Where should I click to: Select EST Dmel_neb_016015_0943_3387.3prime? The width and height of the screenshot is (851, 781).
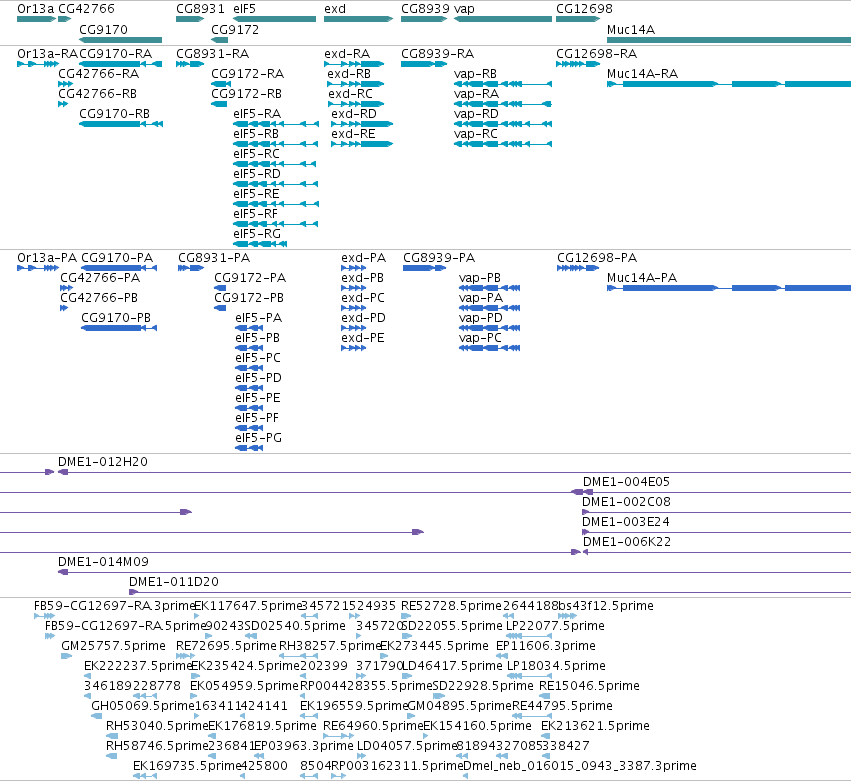[x=466, y=776]
